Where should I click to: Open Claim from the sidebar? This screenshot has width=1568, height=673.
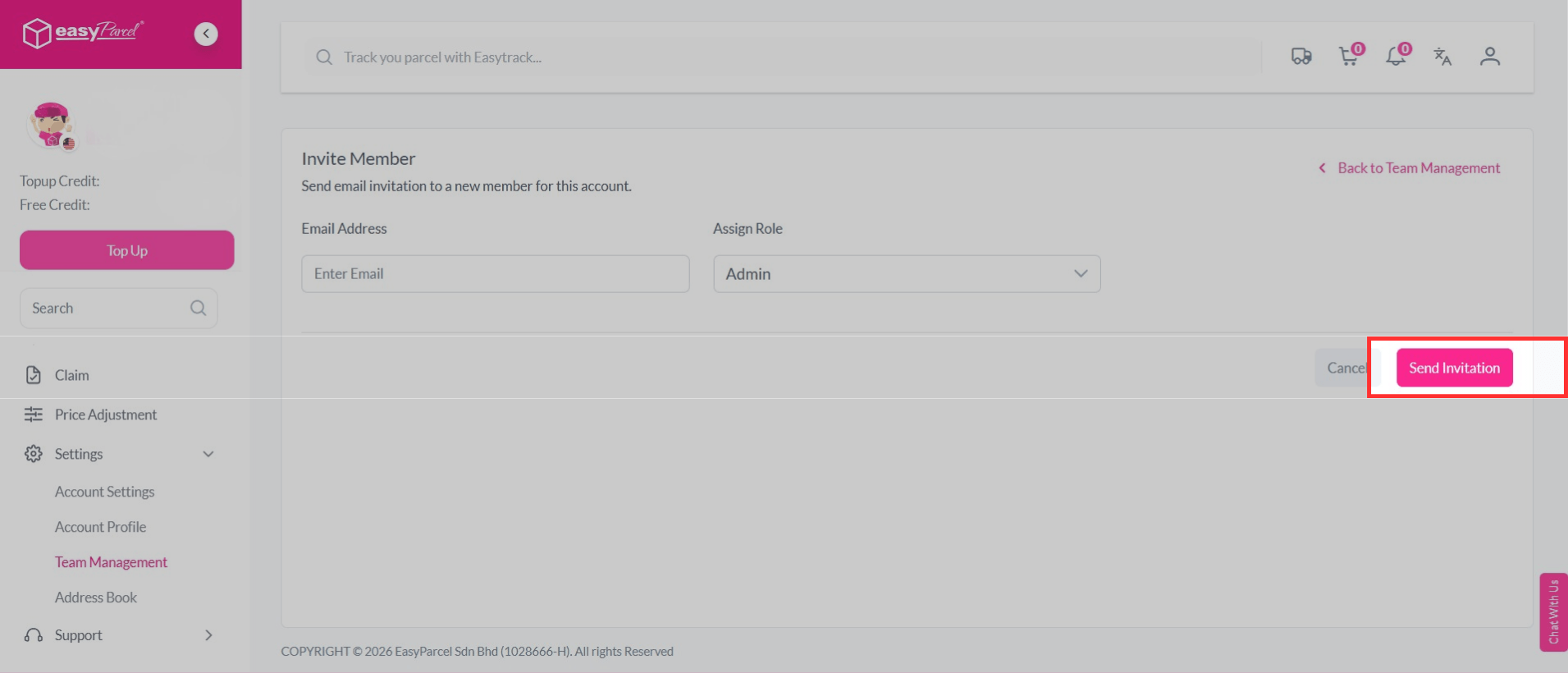(71, 375)
